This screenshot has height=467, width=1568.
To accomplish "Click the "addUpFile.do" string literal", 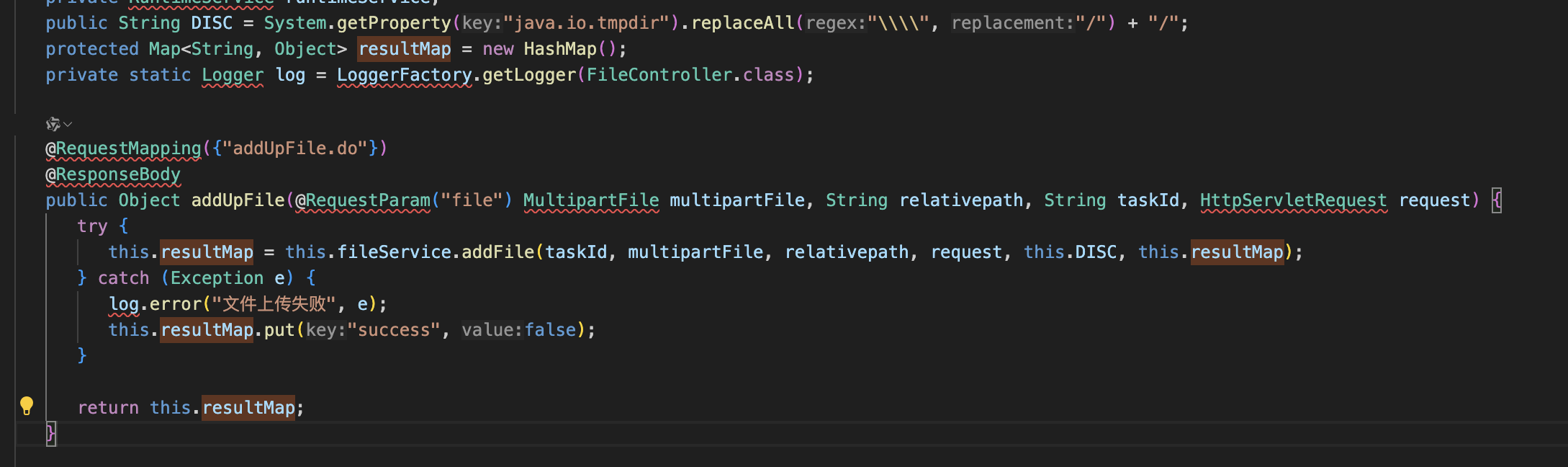I will click(294, 148).
